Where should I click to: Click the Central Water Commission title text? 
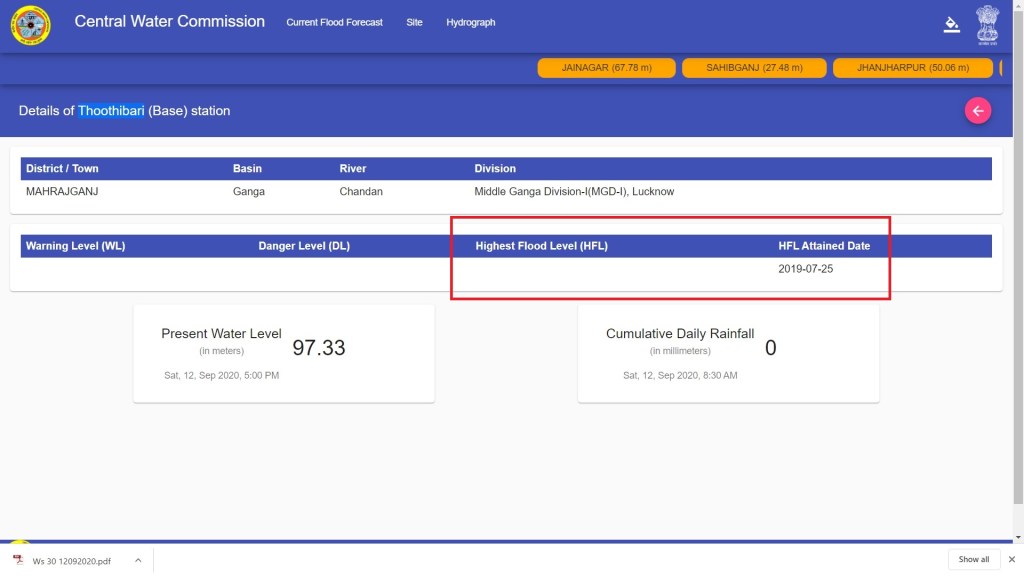pos(170,22)
